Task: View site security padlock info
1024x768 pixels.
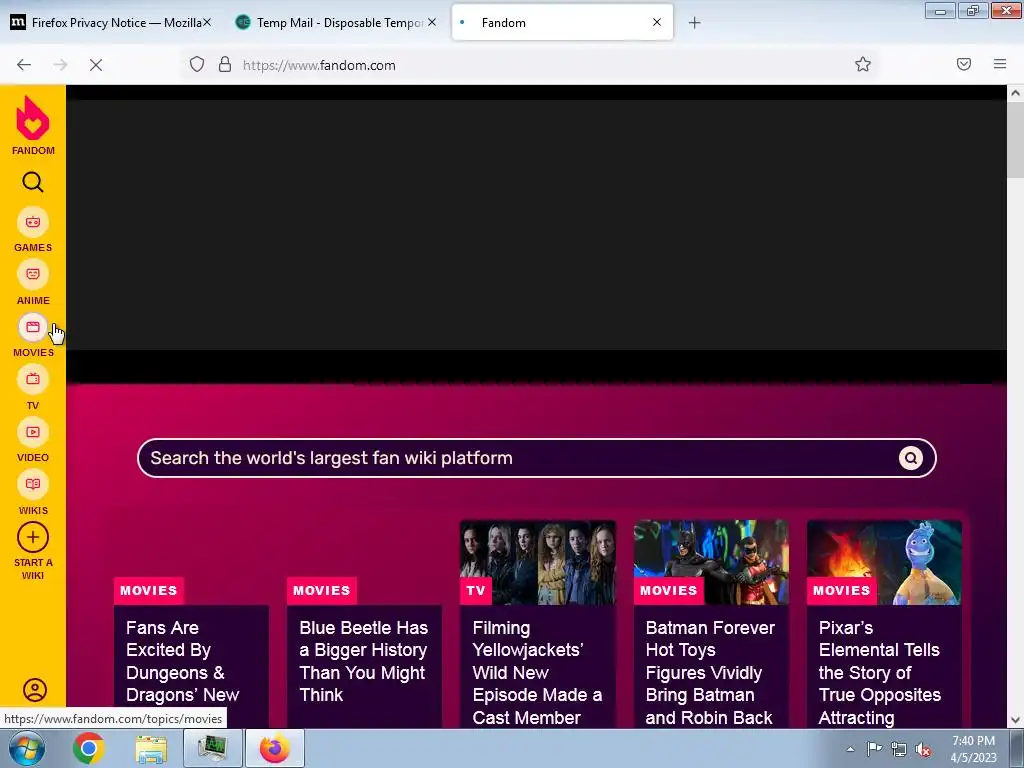Action: tap(225, 64)
